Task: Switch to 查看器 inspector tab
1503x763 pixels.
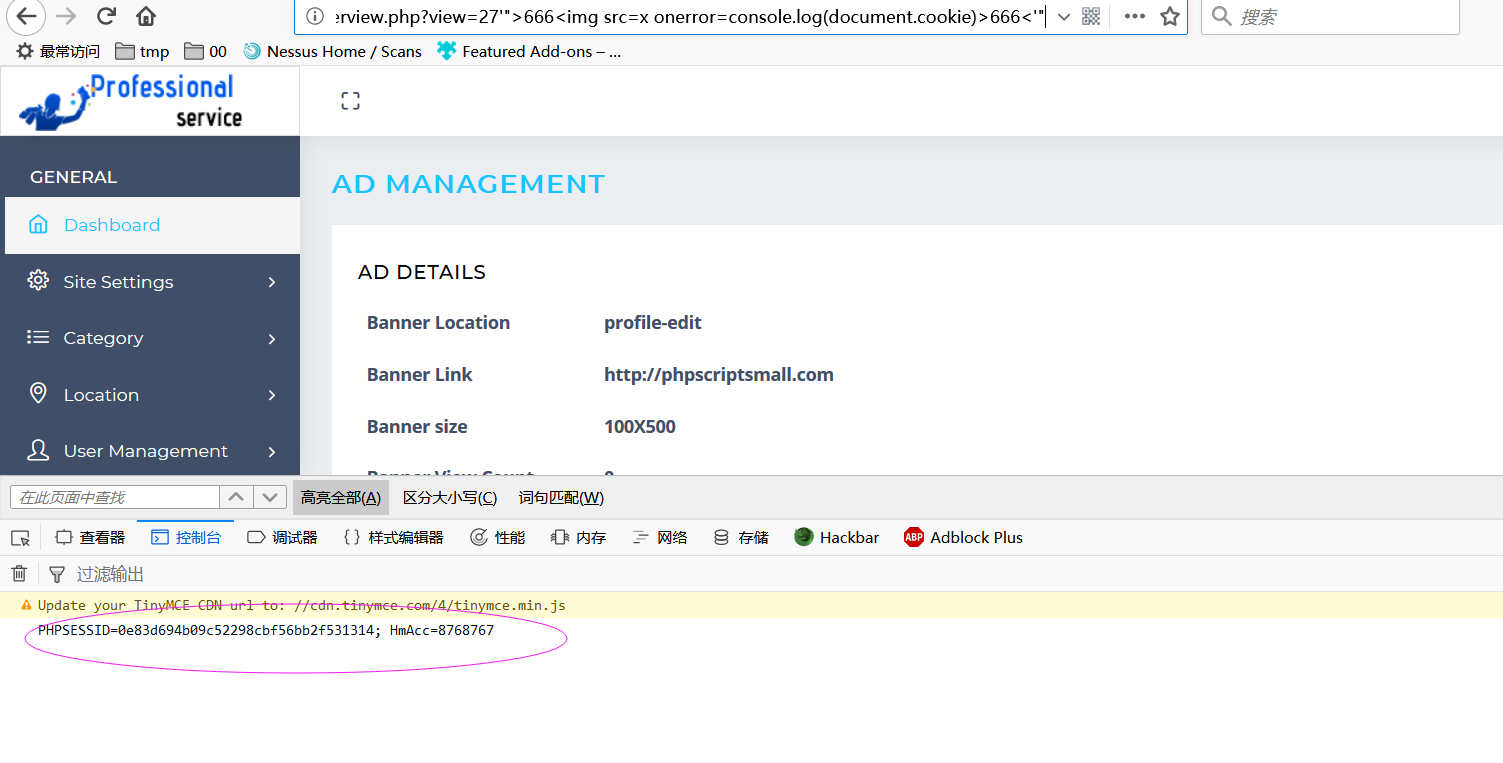Action: click(x=90, y=538)
